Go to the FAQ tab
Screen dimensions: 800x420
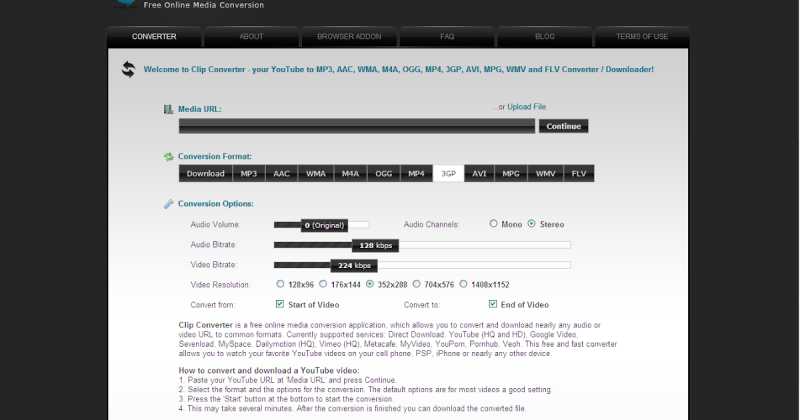coord(447,37)
